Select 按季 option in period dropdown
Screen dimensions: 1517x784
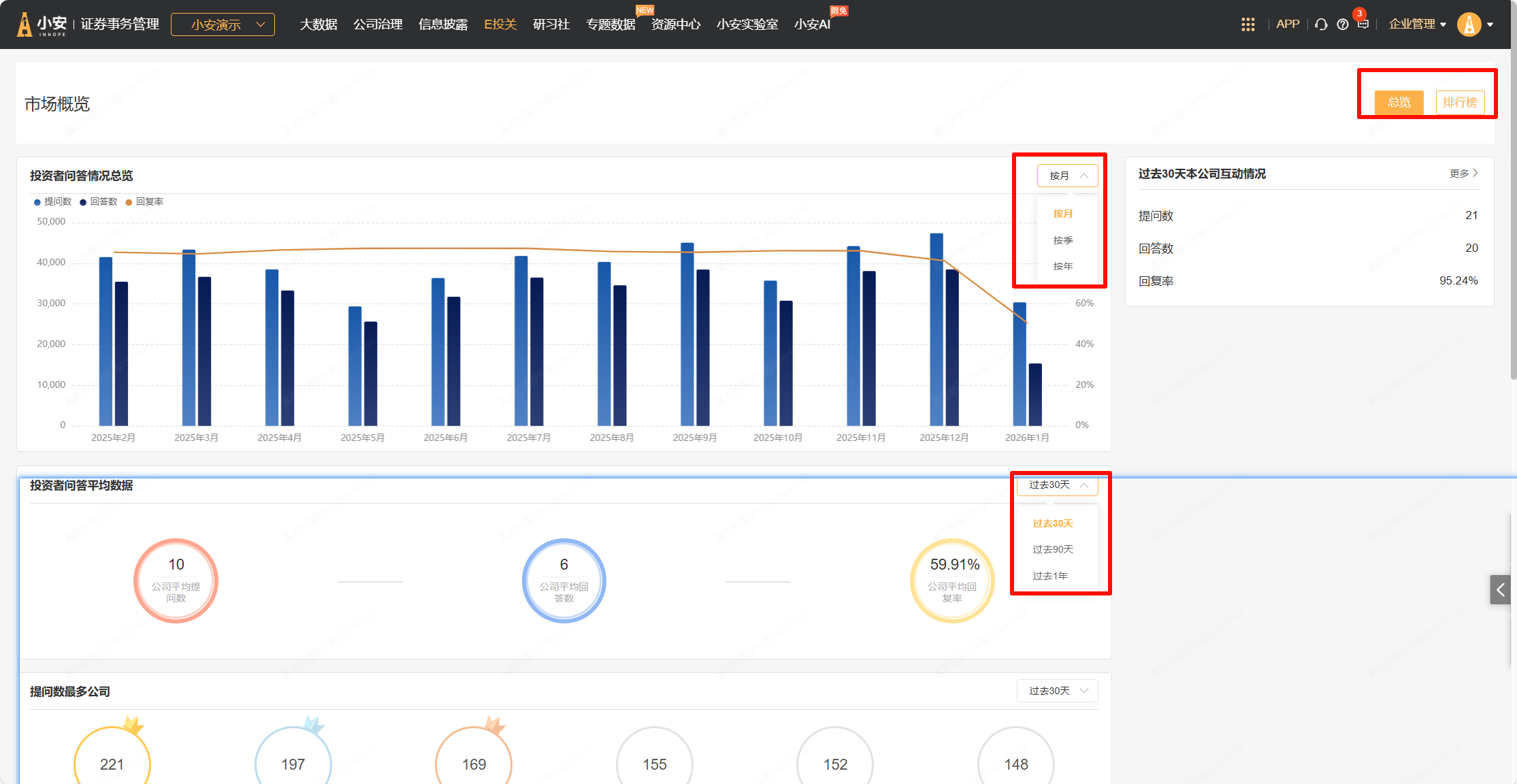pyautogui.click(x=1062, y=240)
